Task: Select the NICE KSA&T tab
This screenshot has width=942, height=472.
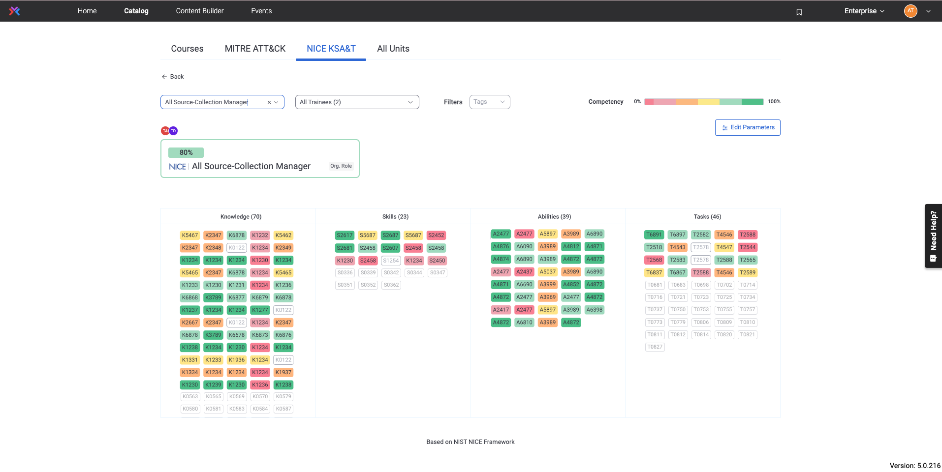Action: pyautogui.click(x=331, y=49)
